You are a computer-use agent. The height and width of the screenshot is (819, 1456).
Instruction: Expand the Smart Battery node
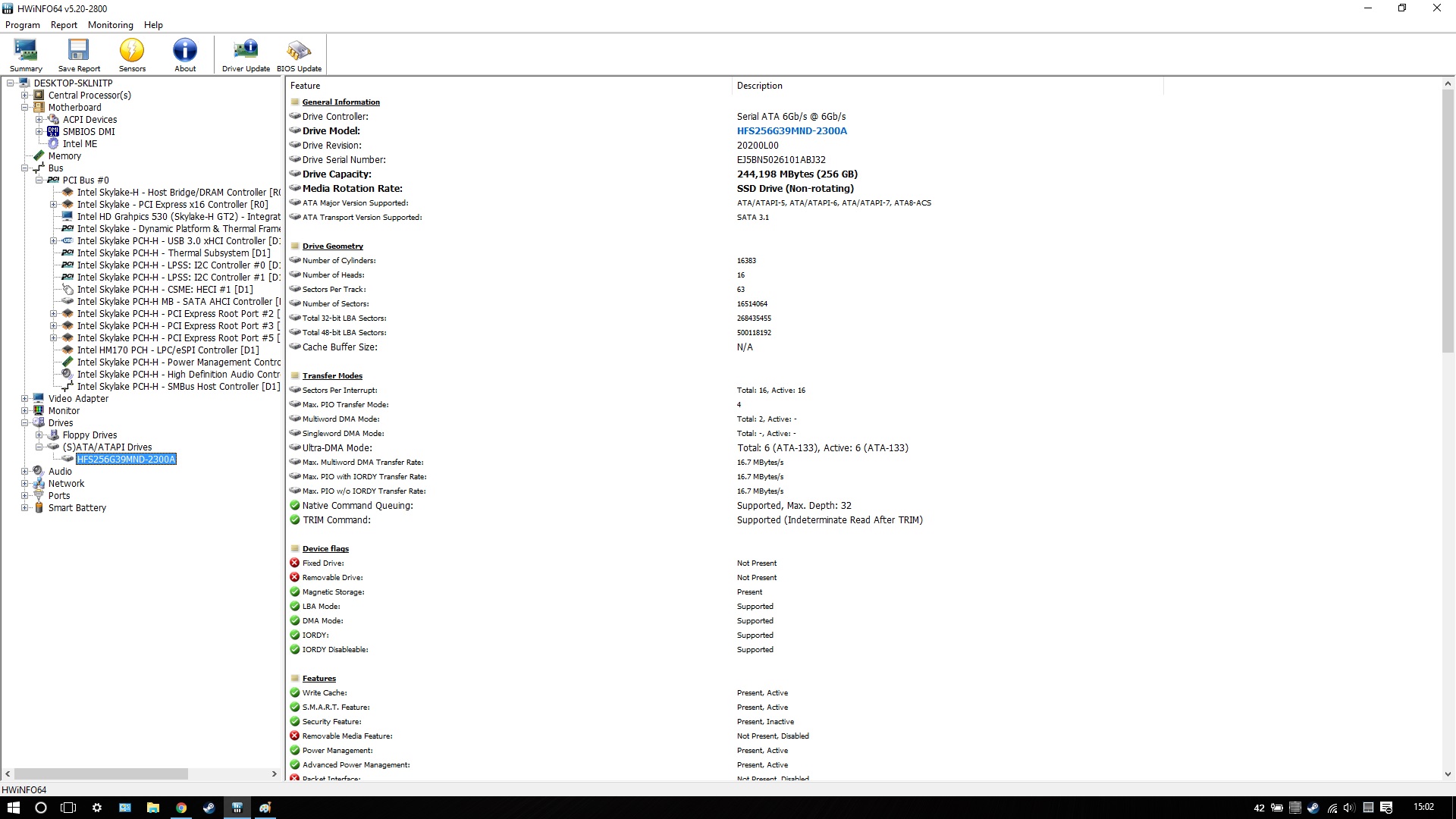click(x=25, y=508)
